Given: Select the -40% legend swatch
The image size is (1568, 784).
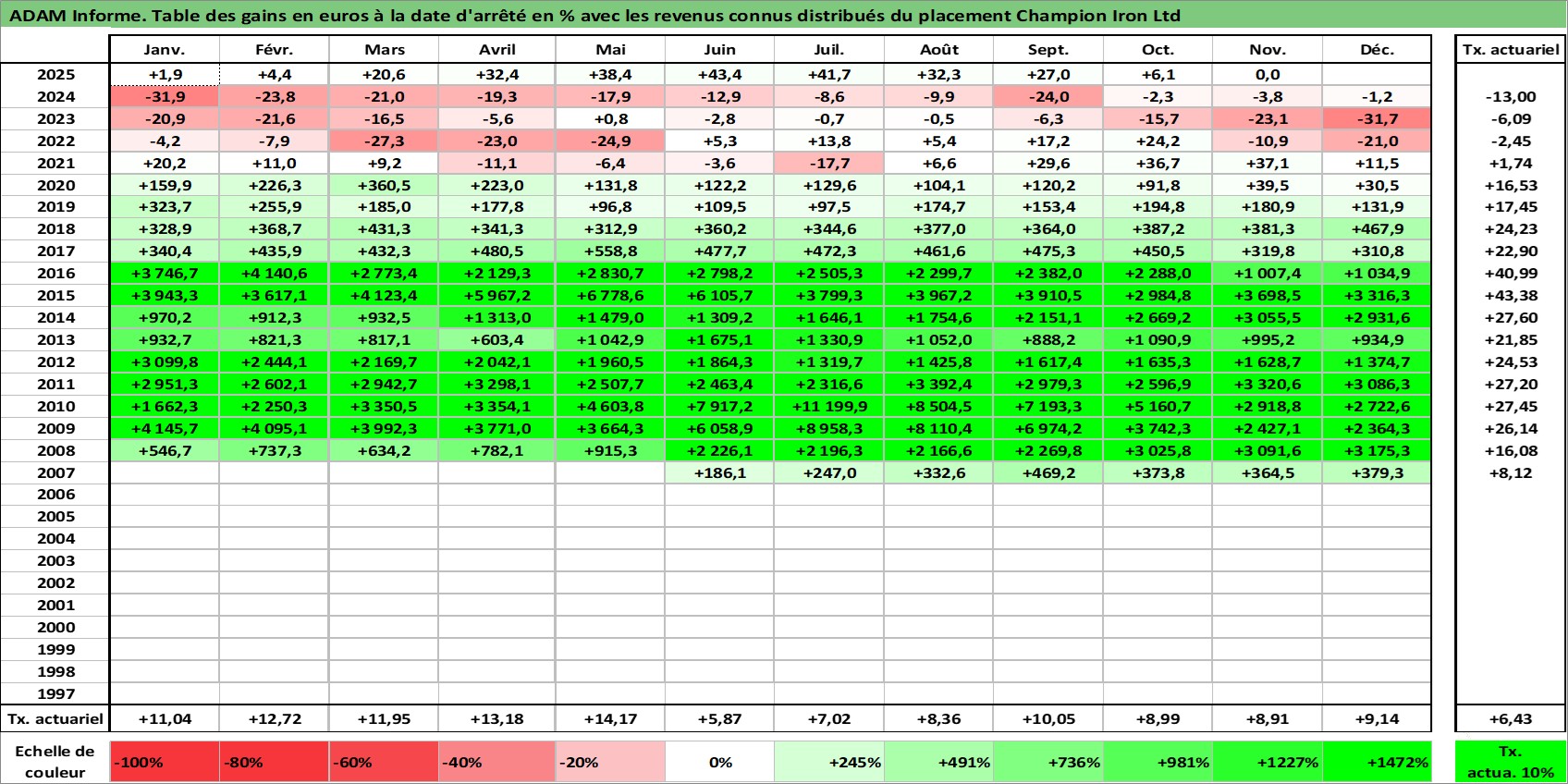Looking at the screenshot, I should 497,762.
